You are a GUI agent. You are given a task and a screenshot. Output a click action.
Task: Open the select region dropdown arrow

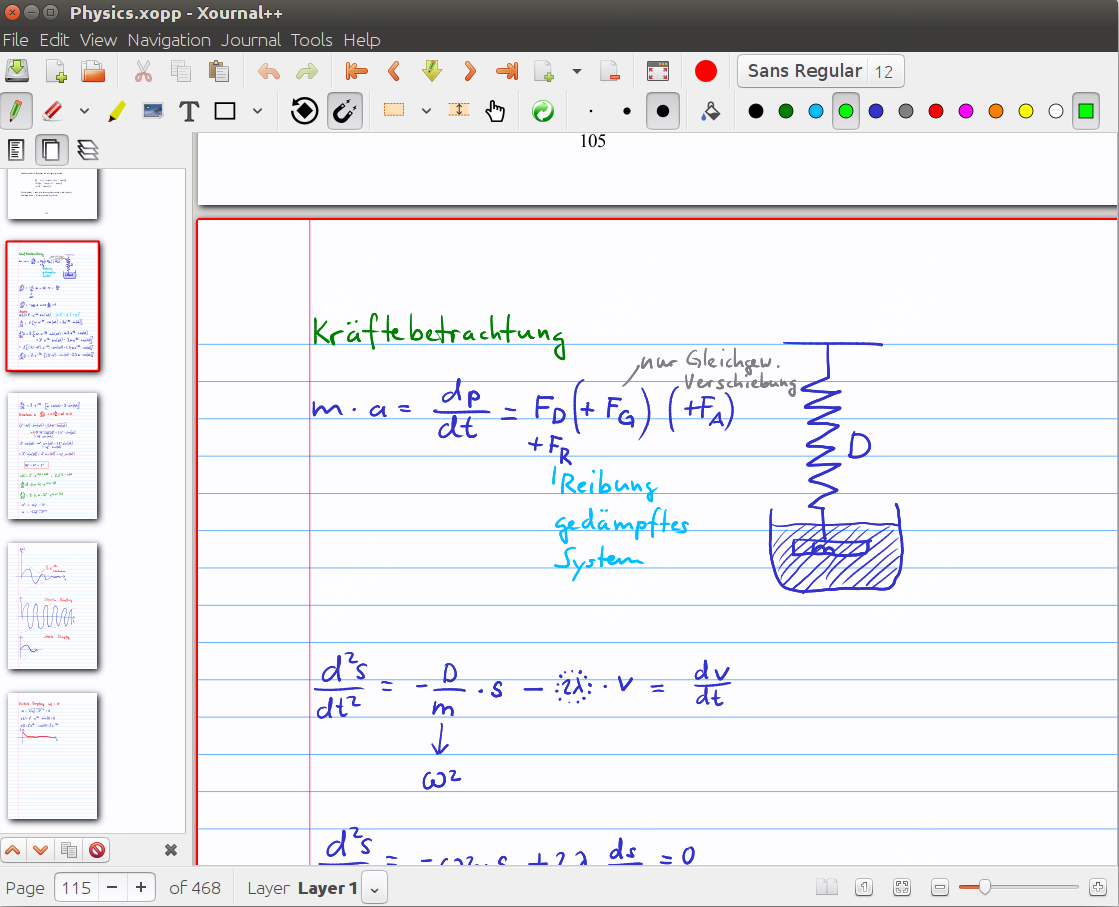[426, 111]
